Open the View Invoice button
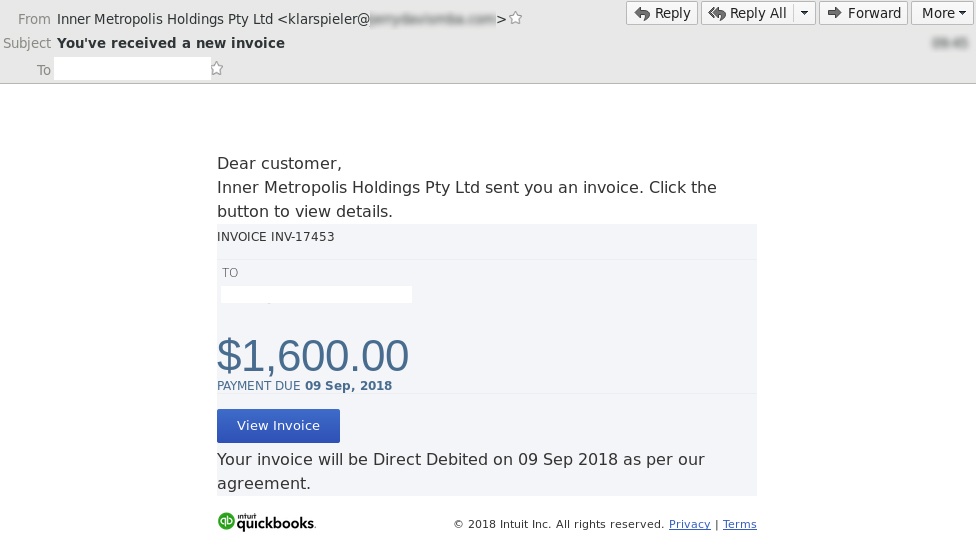 coord(278,426)
